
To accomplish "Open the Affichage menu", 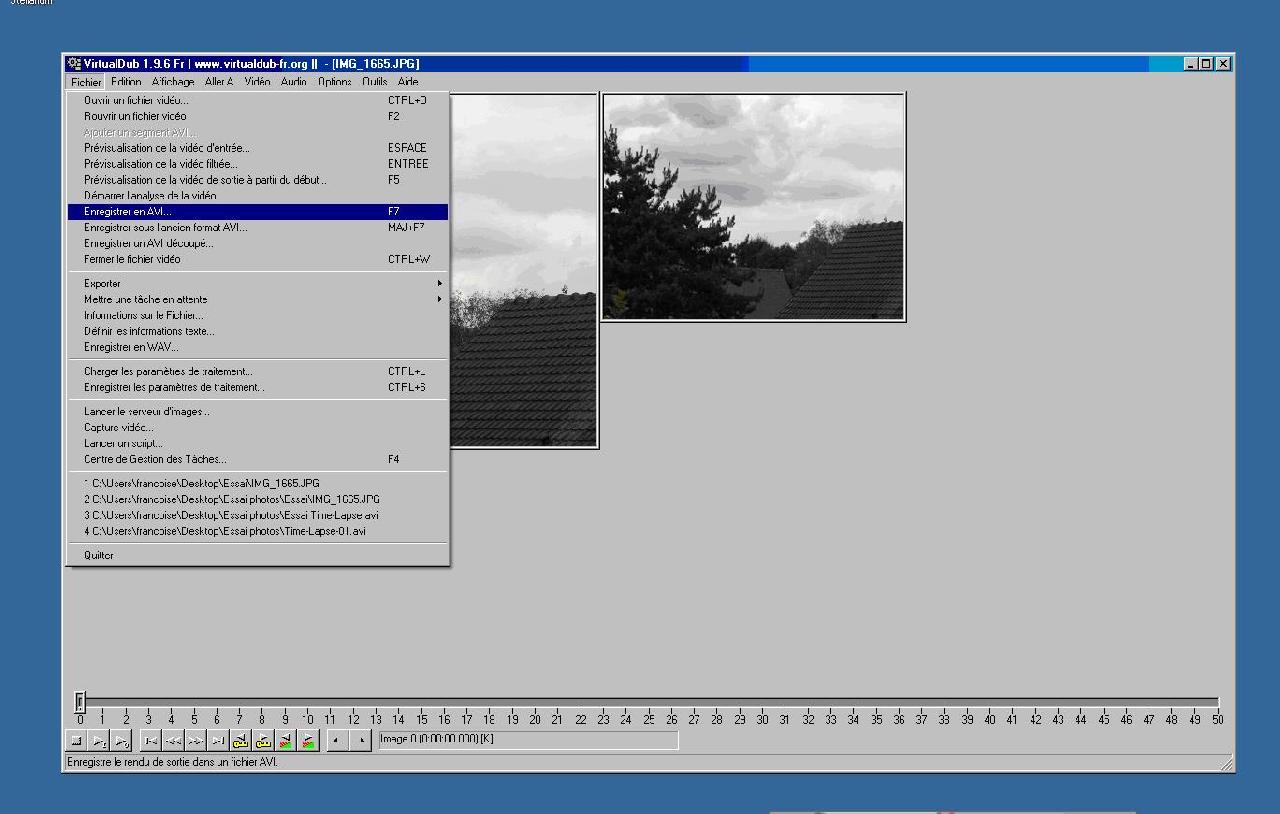I will click(x=173, y=82).
